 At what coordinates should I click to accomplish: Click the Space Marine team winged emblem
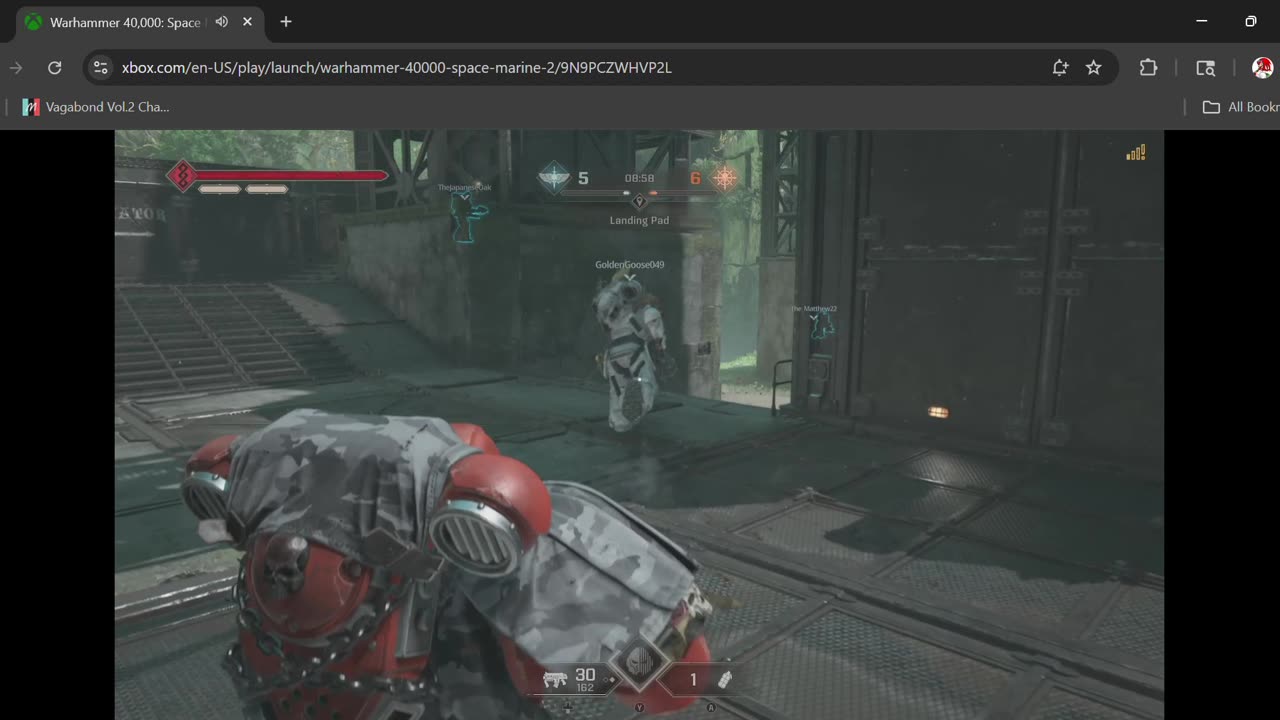tap(553, 178)
